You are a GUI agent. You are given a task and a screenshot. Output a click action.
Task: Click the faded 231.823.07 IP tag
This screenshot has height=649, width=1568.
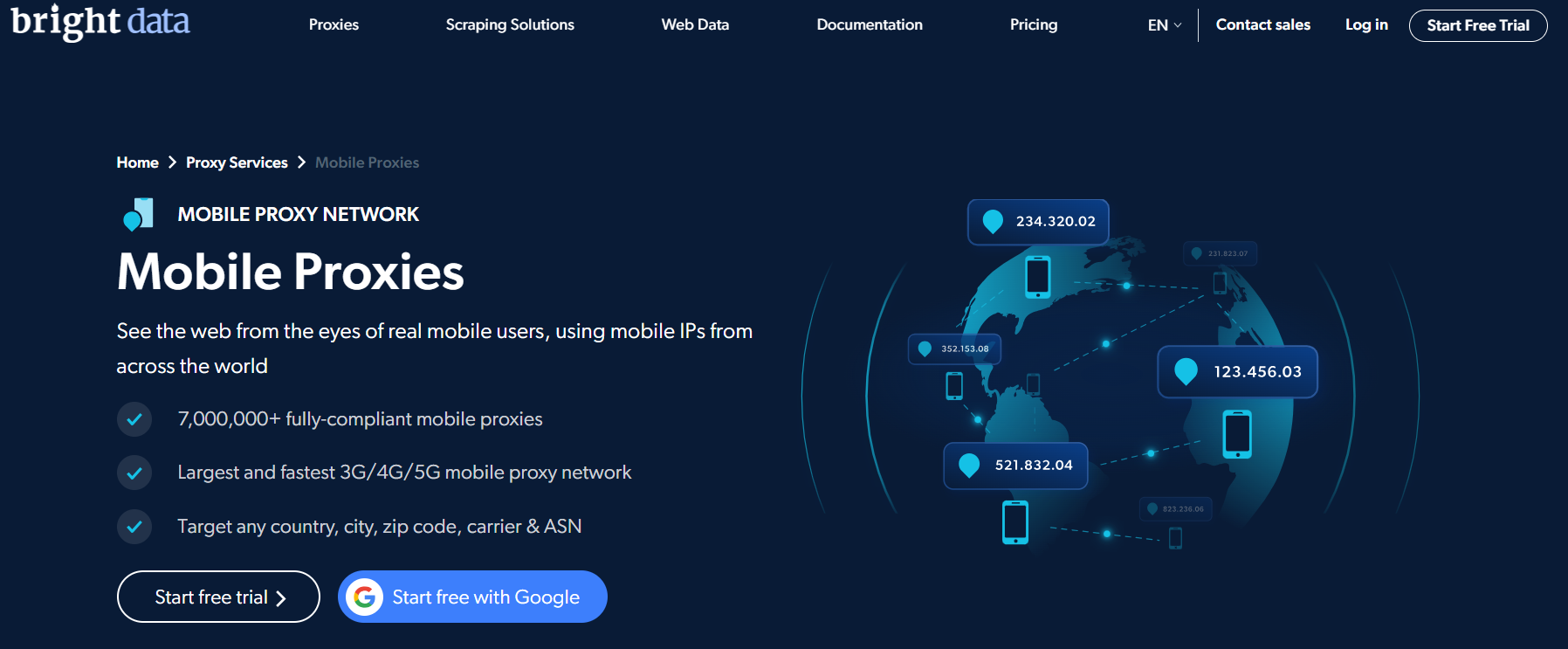tap(1220, 253)
